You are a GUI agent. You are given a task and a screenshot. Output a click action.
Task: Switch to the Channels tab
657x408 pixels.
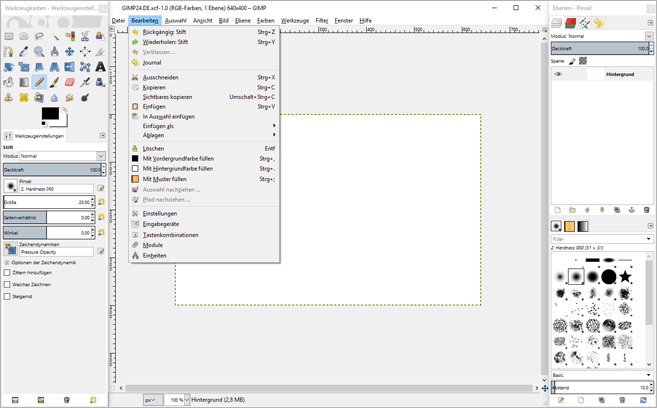tap(570, 23)
